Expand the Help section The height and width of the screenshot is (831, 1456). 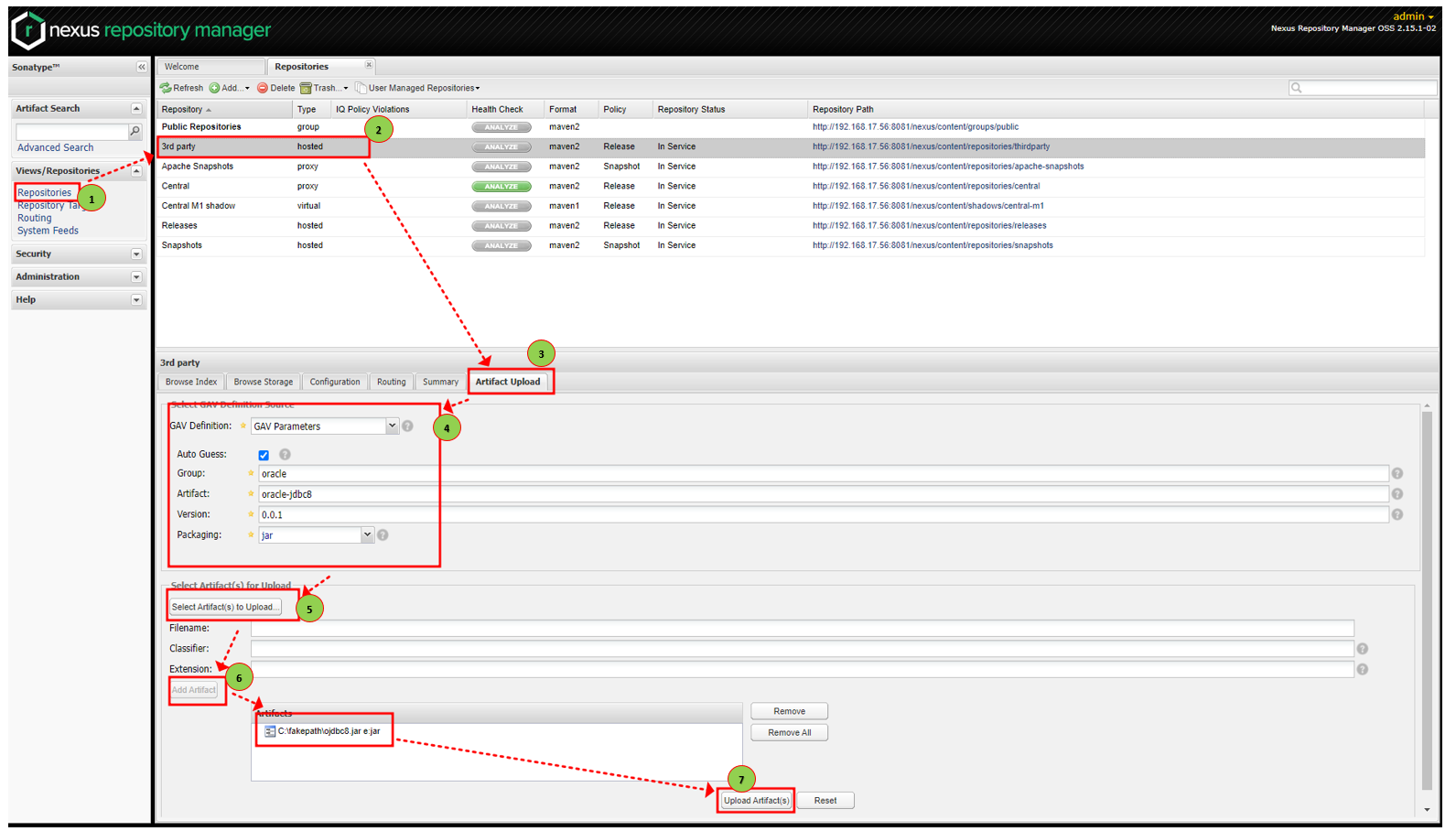(x=136, y=300)
